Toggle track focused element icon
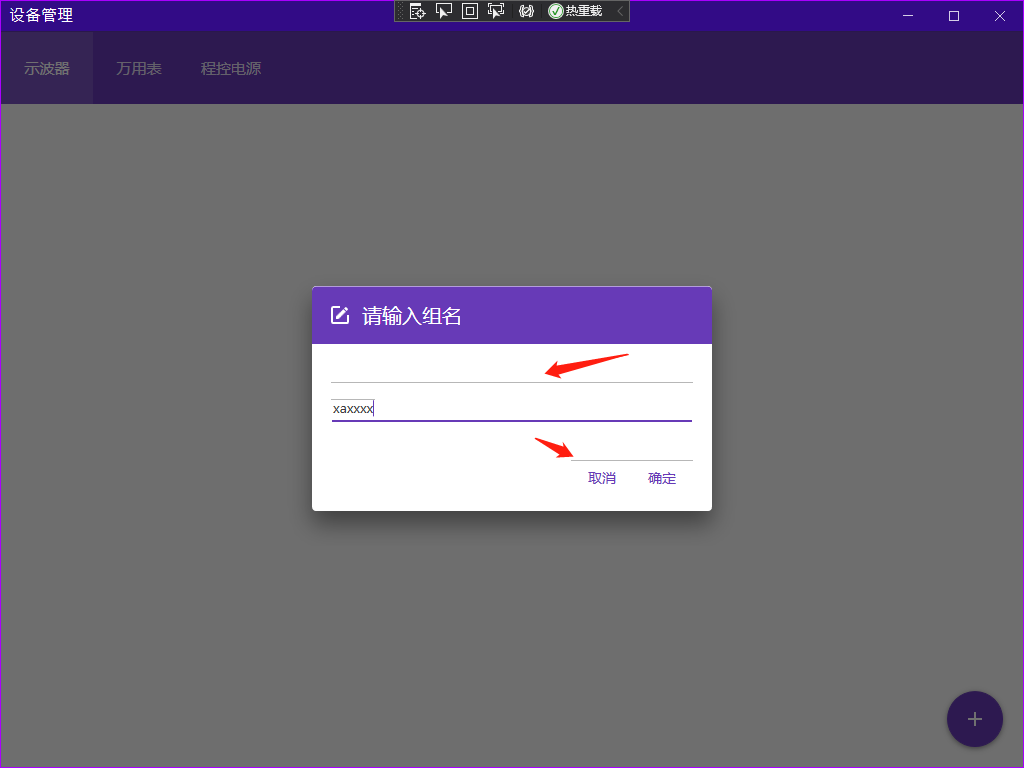1024x768 pixels. [496, 11]
